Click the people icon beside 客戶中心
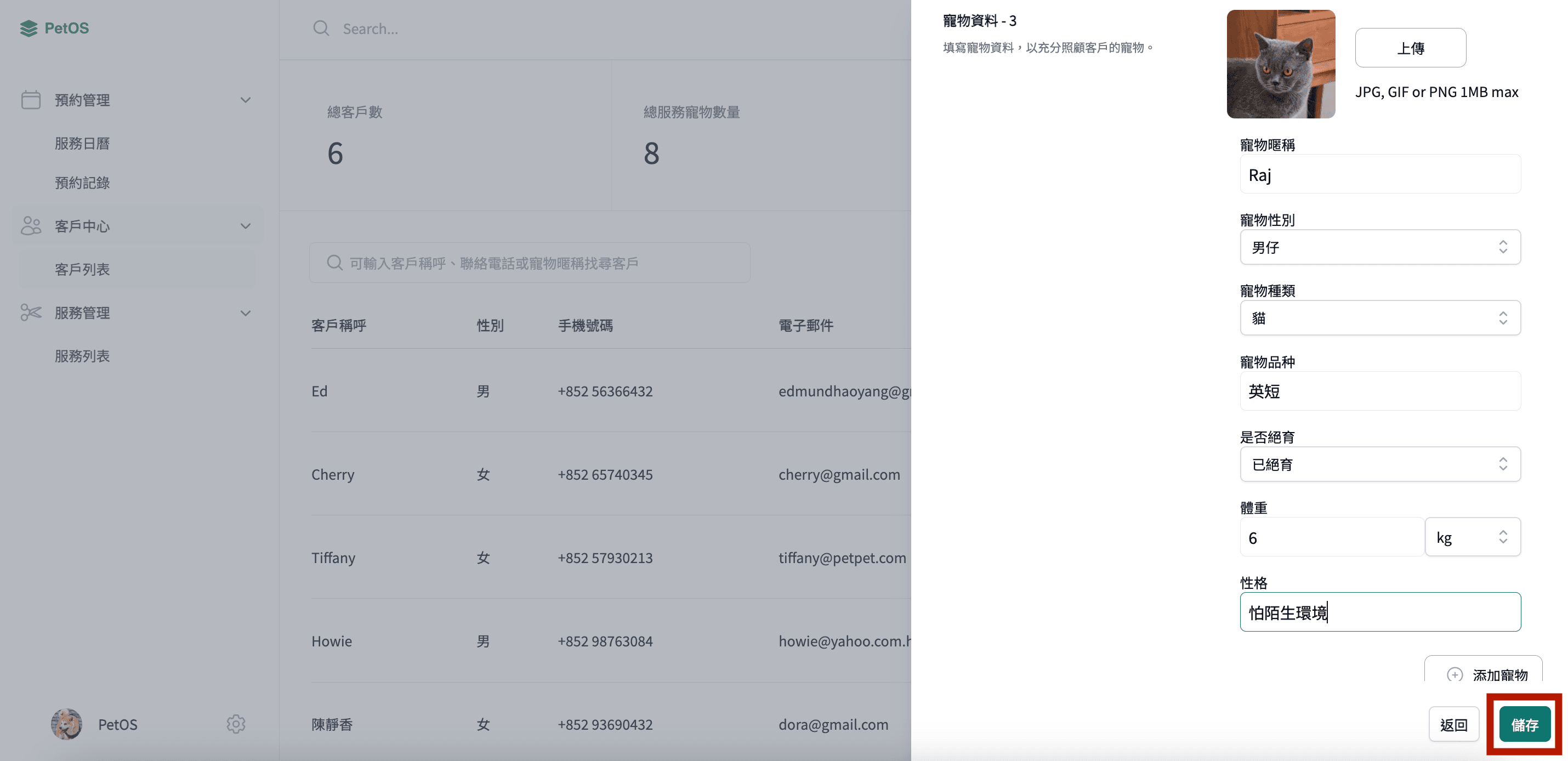Screen dimensions: 1568x761 point(31,226)
